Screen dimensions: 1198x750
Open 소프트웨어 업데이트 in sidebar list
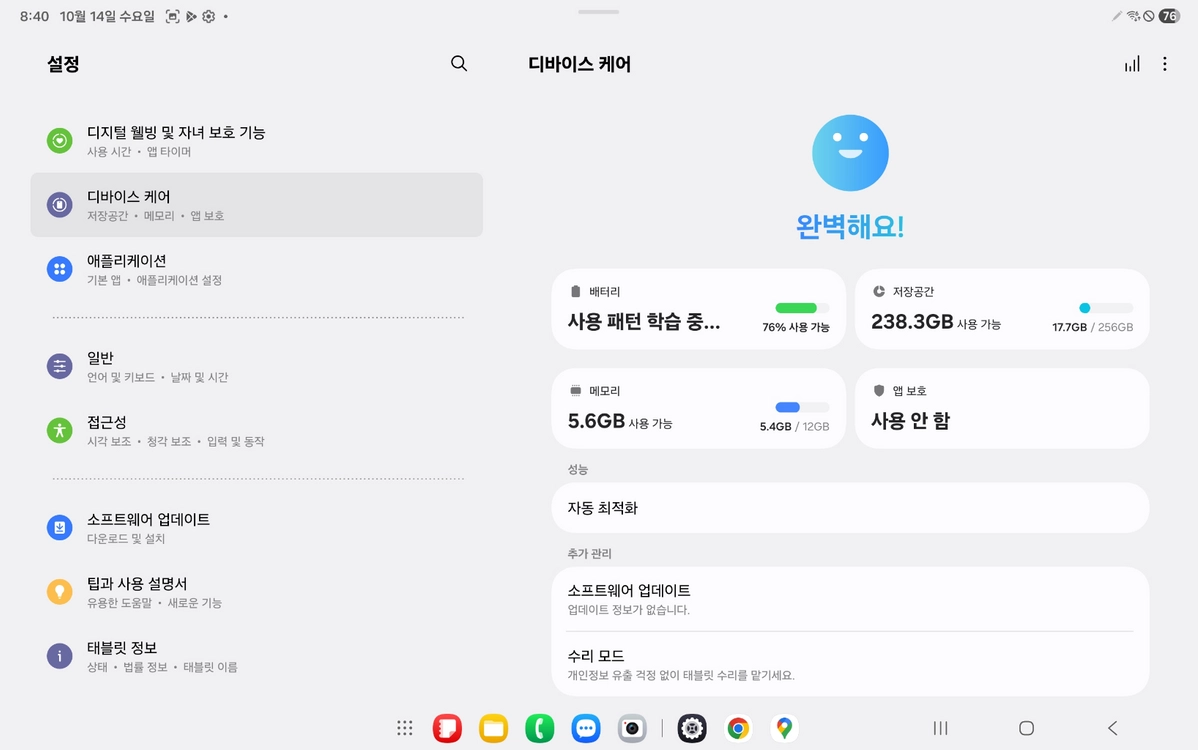[257, 527]
